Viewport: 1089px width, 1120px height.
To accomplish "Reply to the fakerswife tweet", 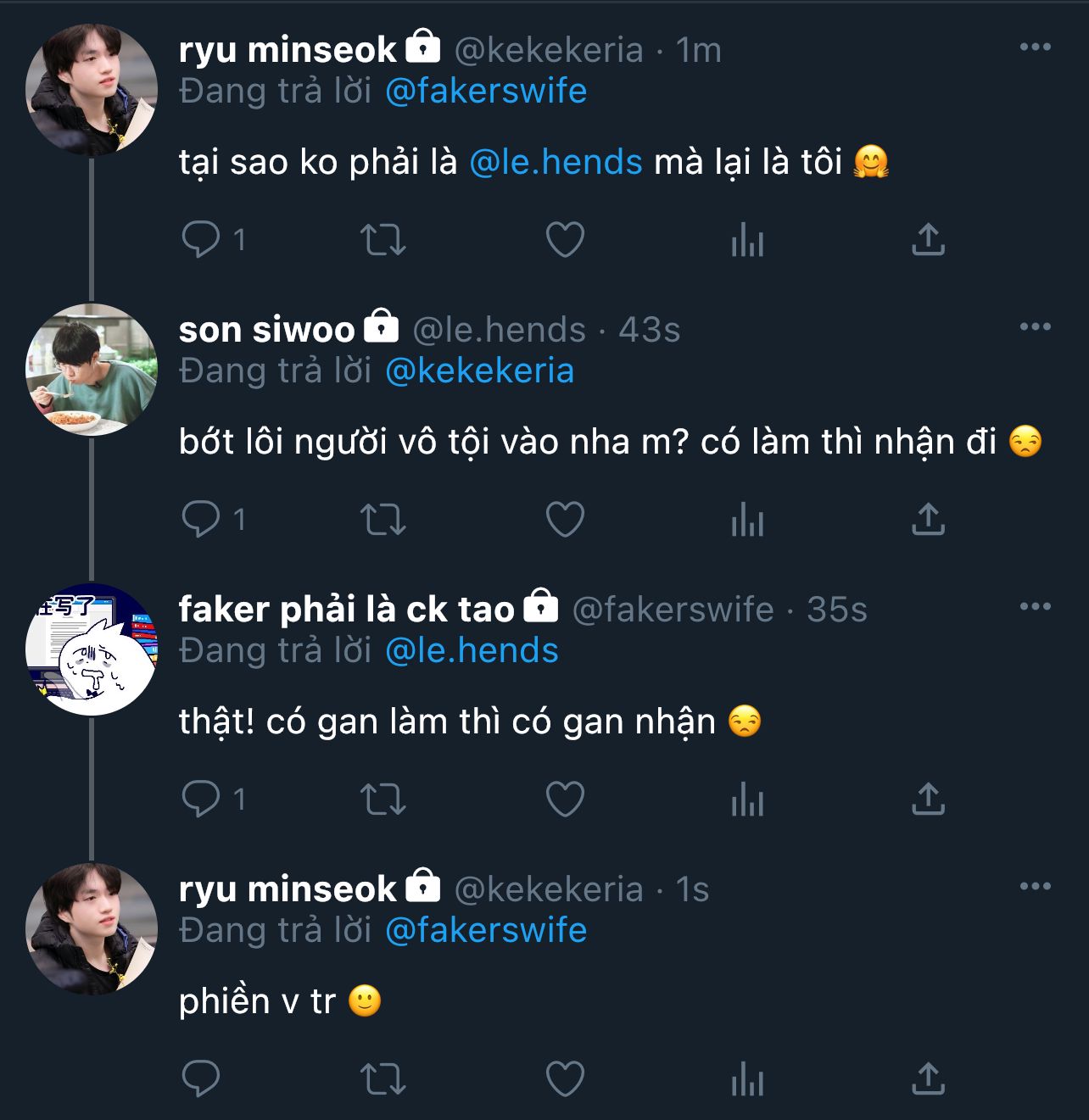I will 201,799.
